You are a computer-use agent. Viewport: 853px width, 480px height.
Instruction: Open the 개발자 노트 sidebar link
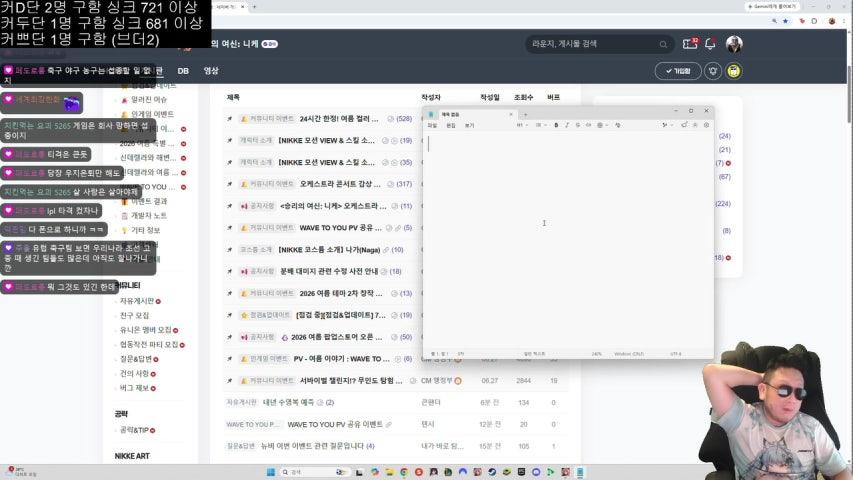(149, 216)
